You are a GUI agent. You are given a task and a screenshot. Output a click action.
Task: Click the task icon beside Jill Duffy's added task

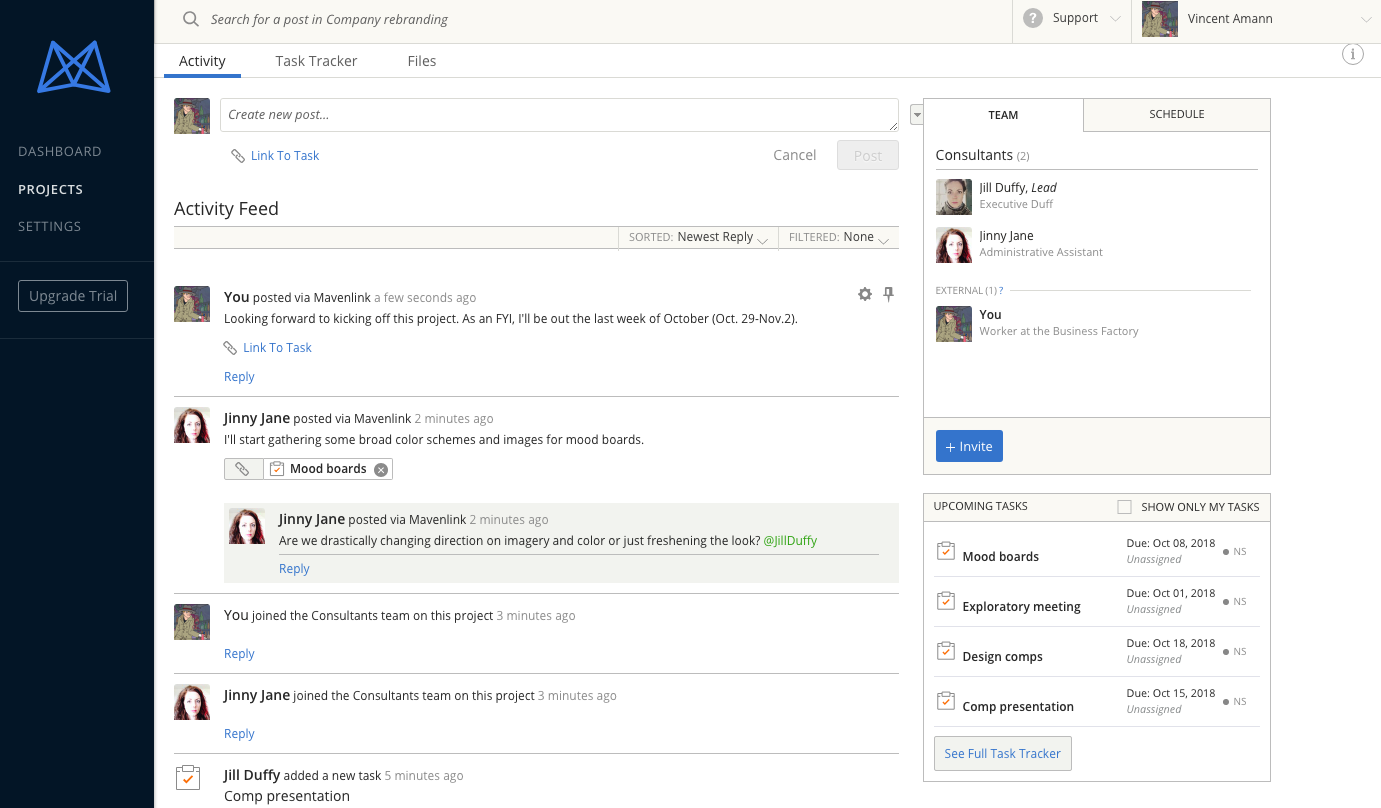(x=187, y=777)
